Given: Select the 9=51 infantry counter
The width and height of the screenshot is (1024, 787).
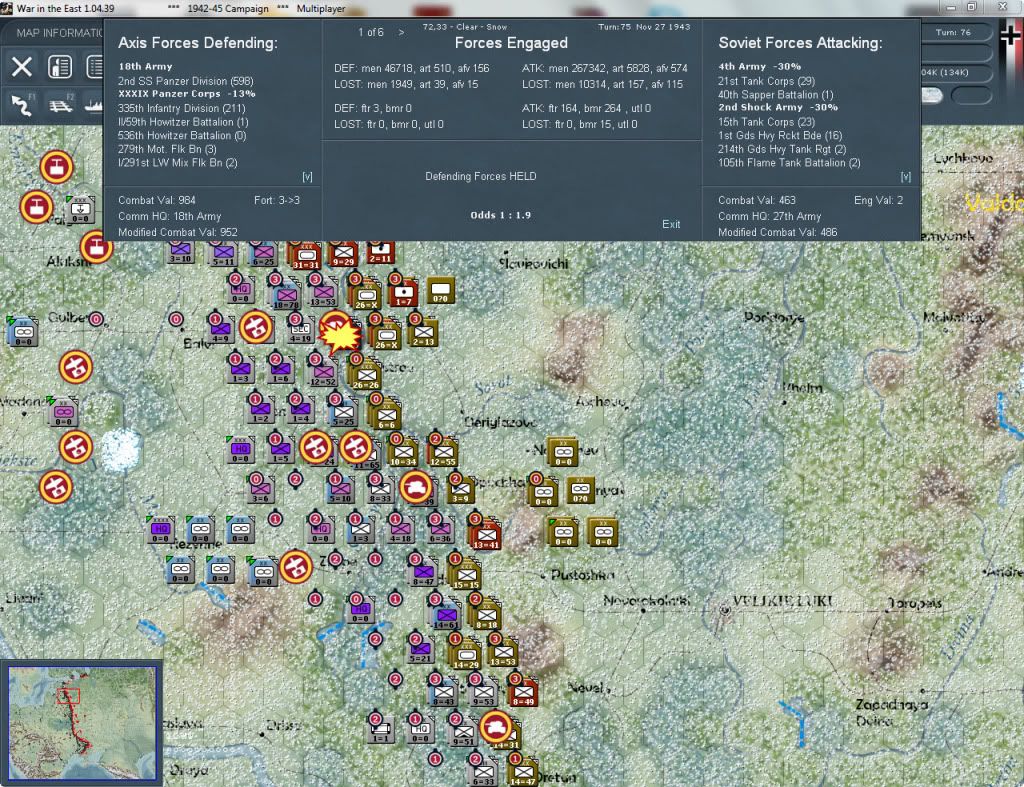Looking at the screenshot, I should (x=464, y=733).
